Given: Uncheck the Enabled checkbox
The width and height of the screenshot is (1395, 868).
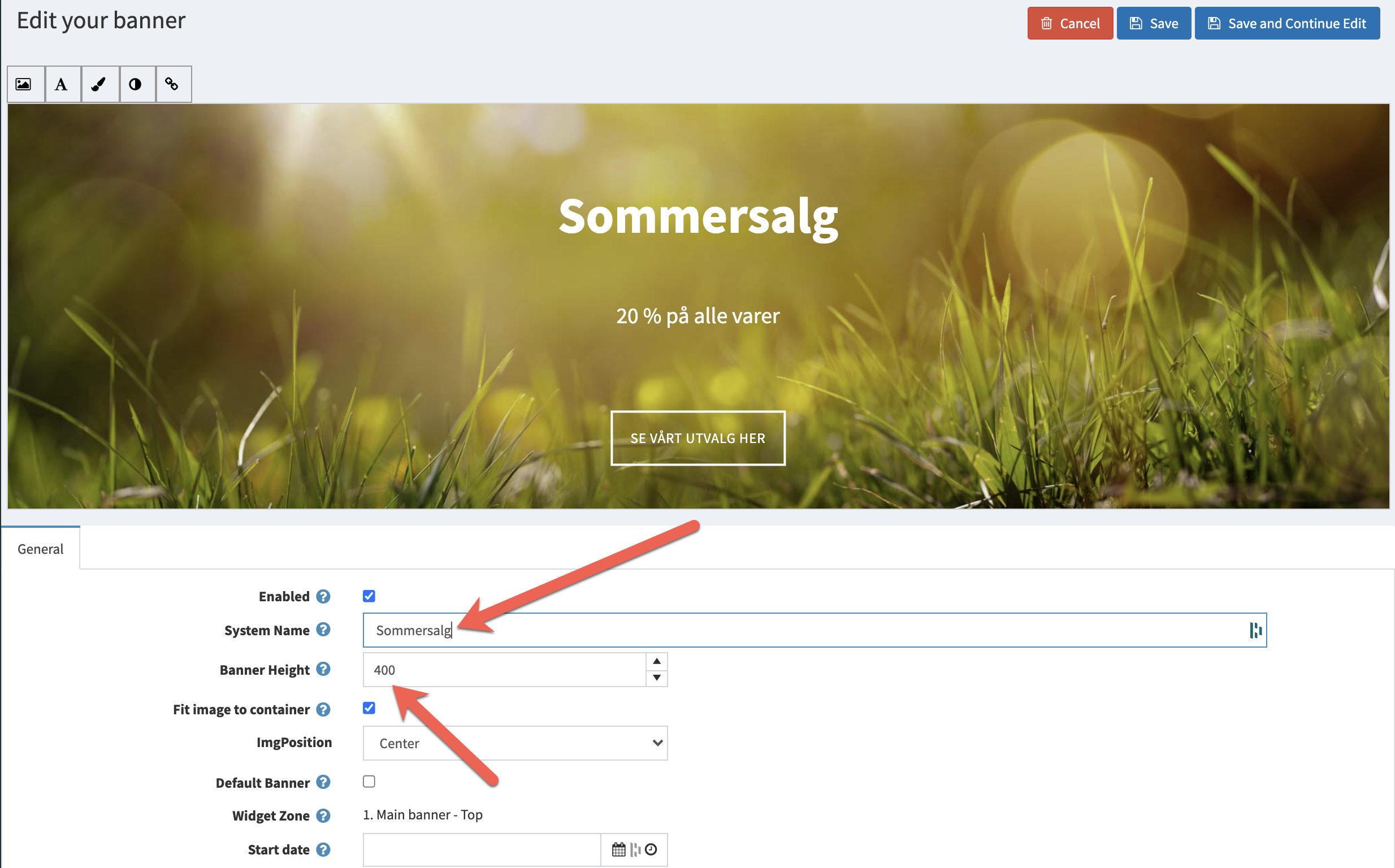Looking at the screenshot, I should pyautogui.click(x=369, y=596).
